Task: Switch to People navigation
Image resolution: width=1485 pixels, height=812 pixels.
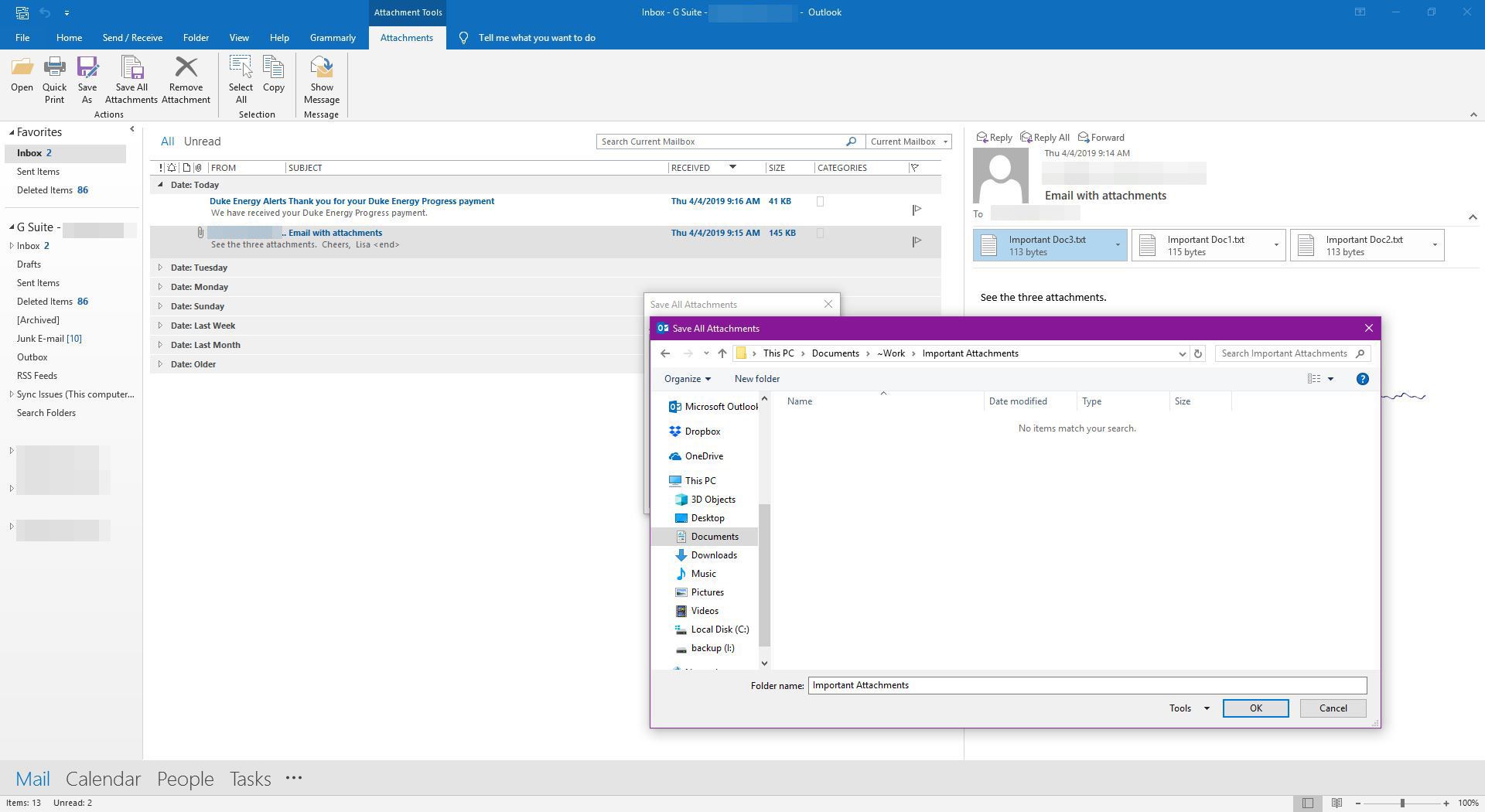Action: point(185,779)
